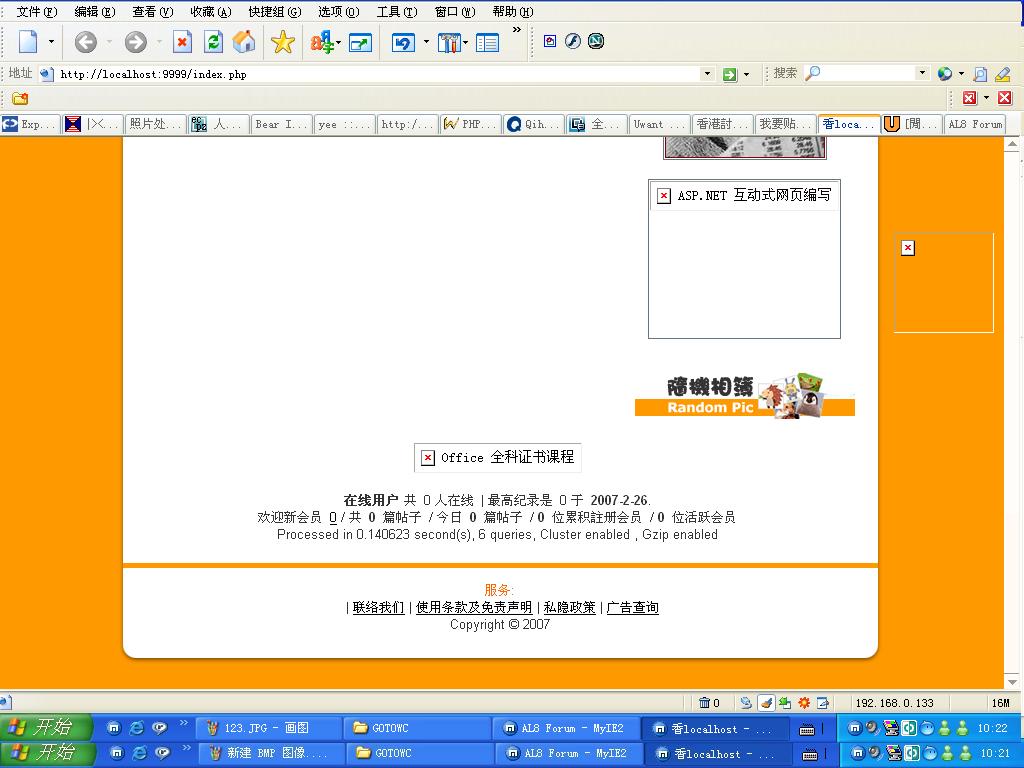
Task: Click inside the 搜索 search field
Action: [869, 73]
